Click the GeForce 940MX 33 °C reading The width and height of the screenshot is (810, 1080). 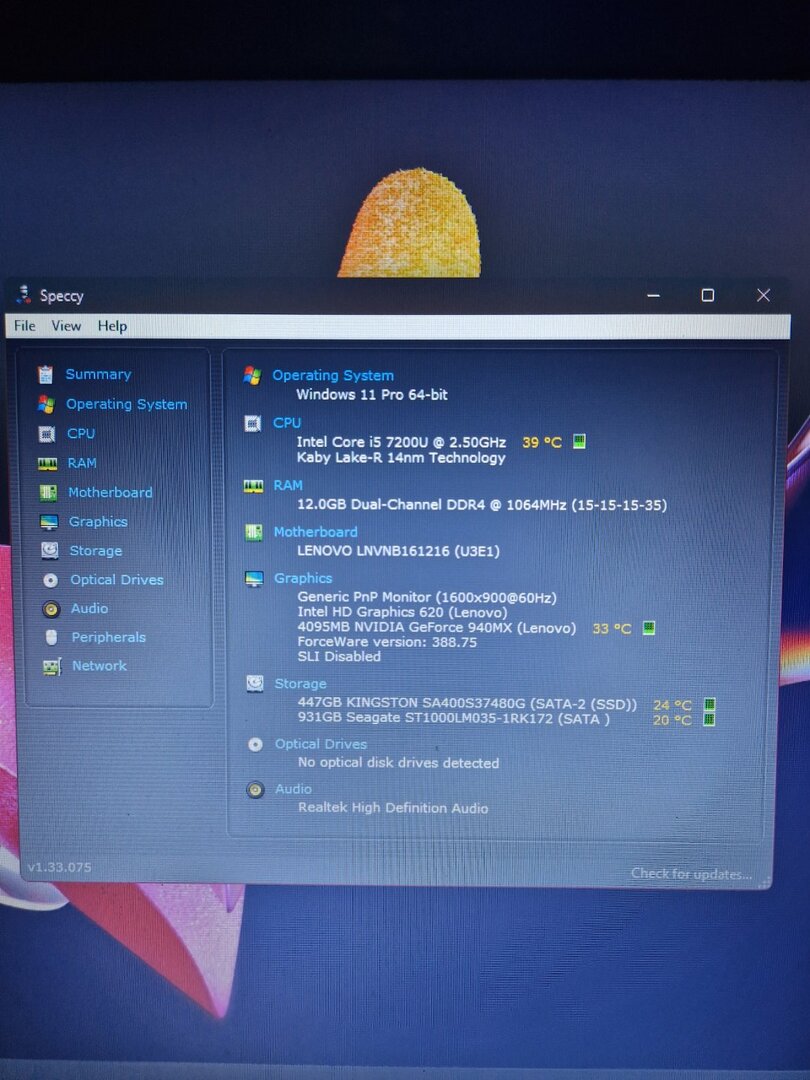point(612,628)
